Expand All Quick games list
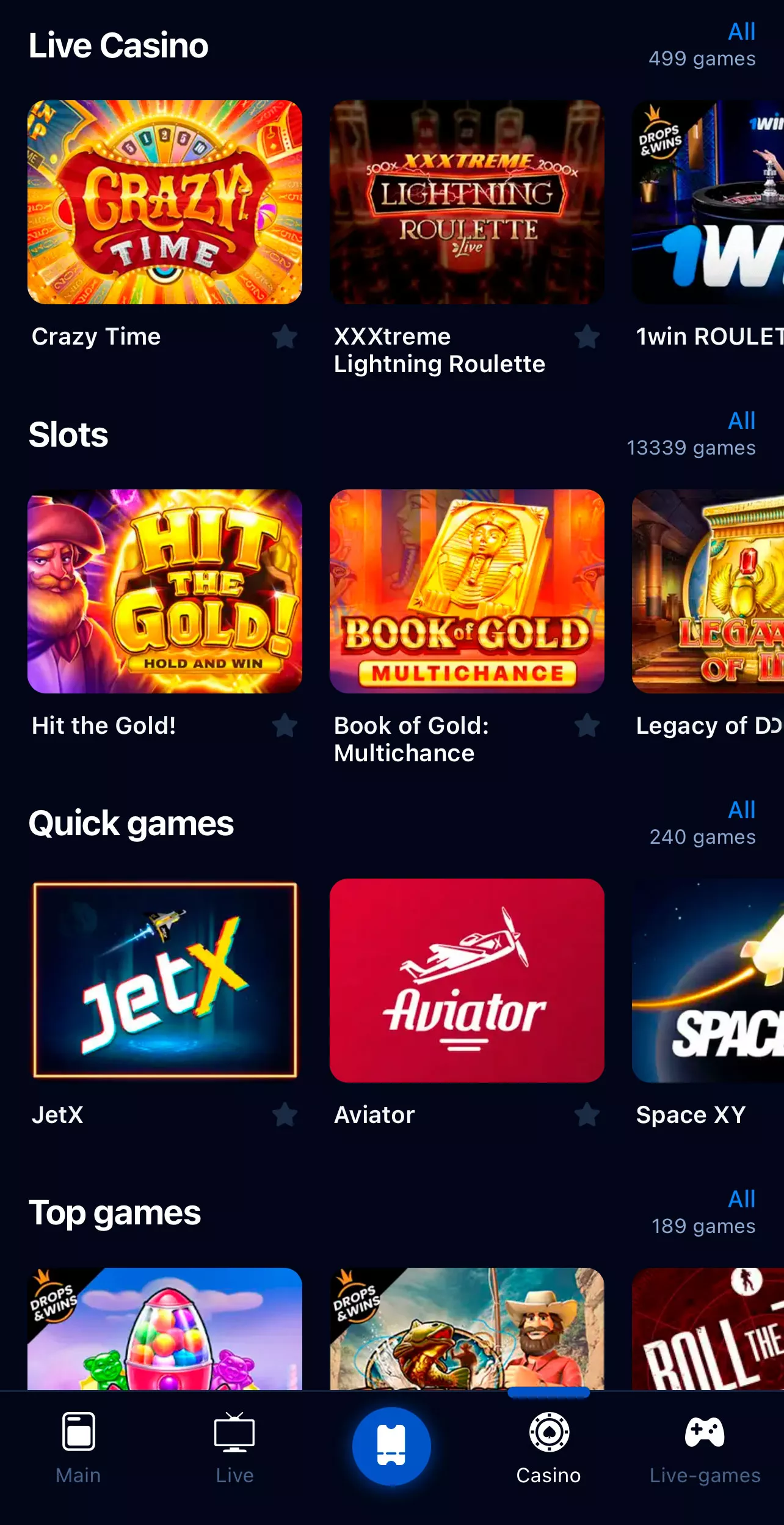Screen dimensions: 784x1525 742,810
